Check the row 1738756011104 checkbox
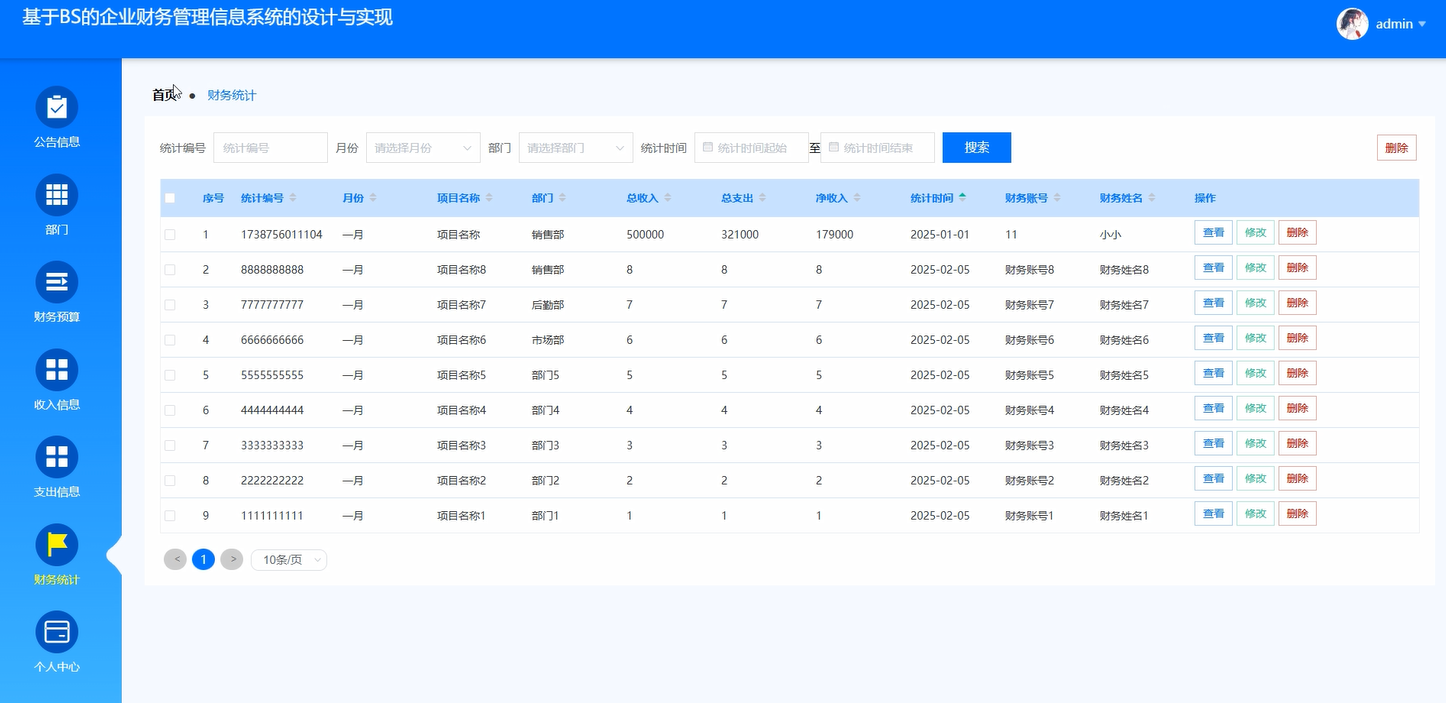This screenshot has width=1446, height=703. click(x=170, y=234)
